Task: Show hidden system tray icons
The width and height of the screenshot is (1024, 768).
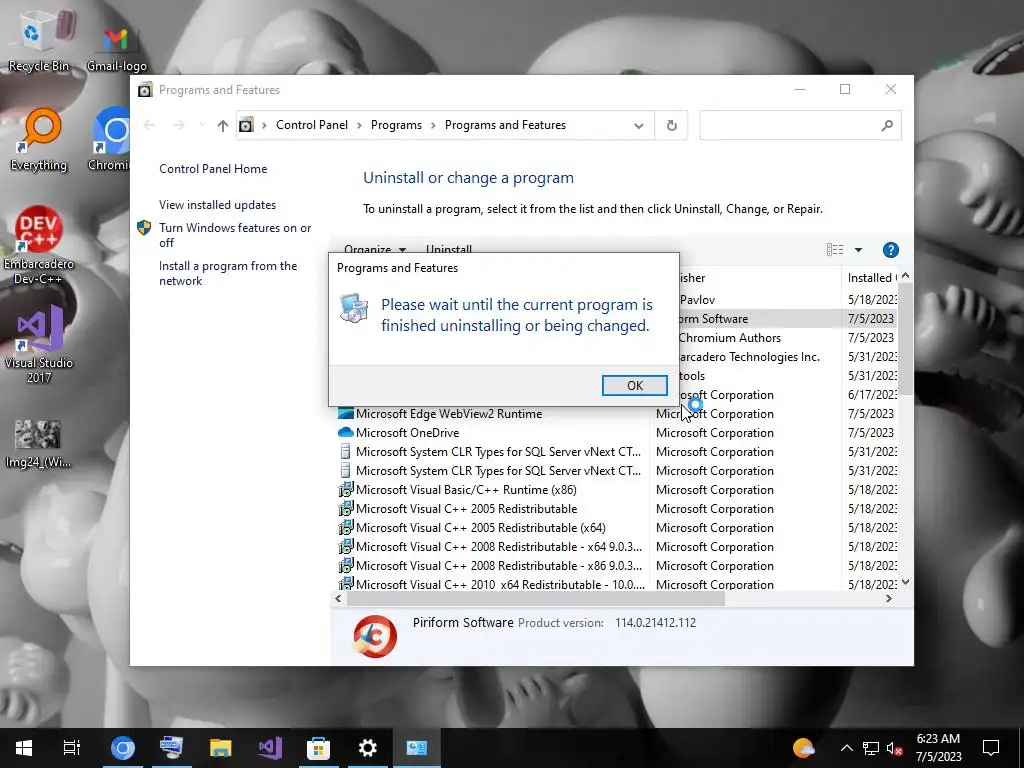Action: pyautogui.click(x=846, y=748)
